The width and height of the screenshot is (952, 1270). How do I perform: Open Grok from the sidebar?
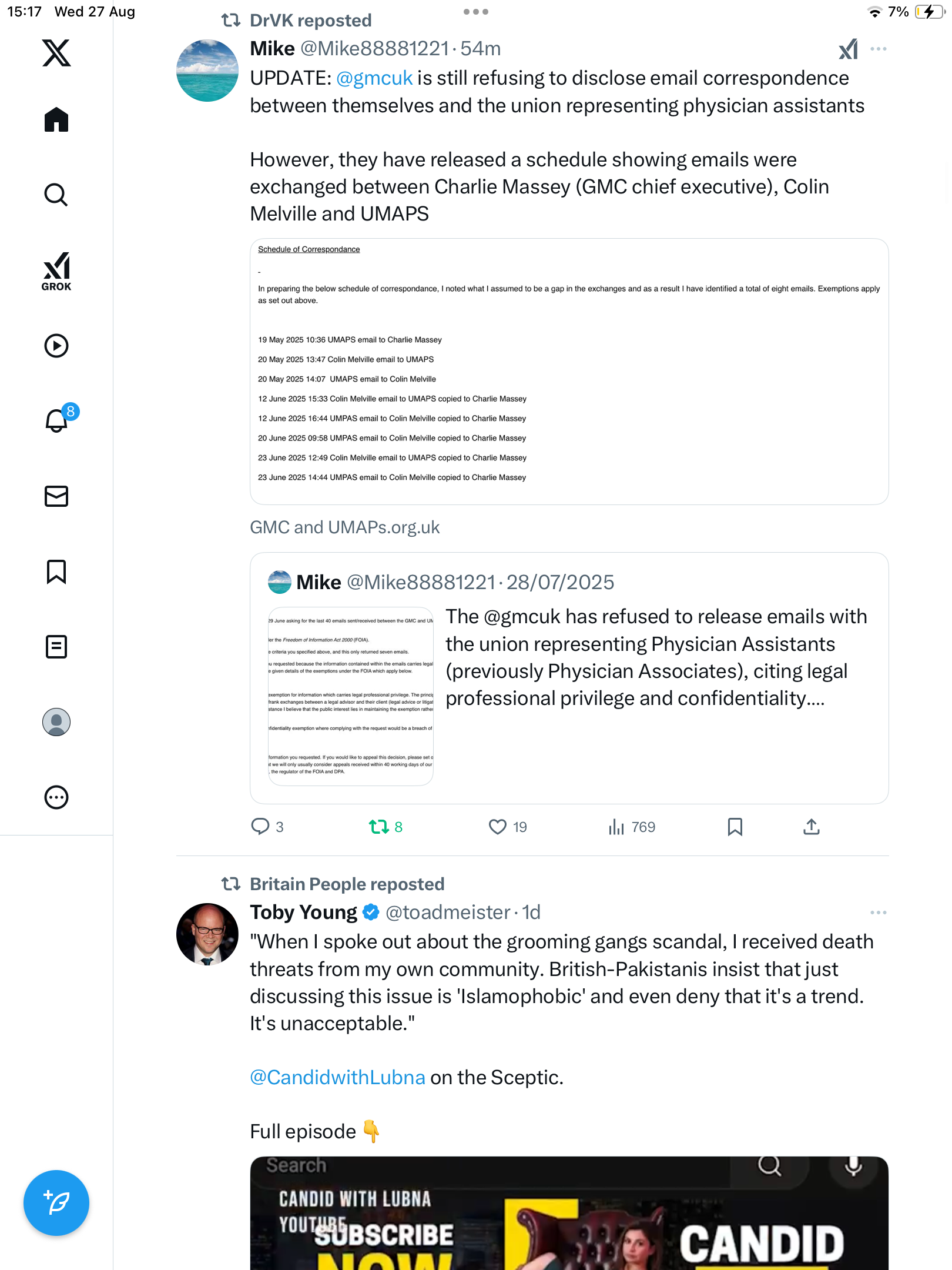pos(56,271)
